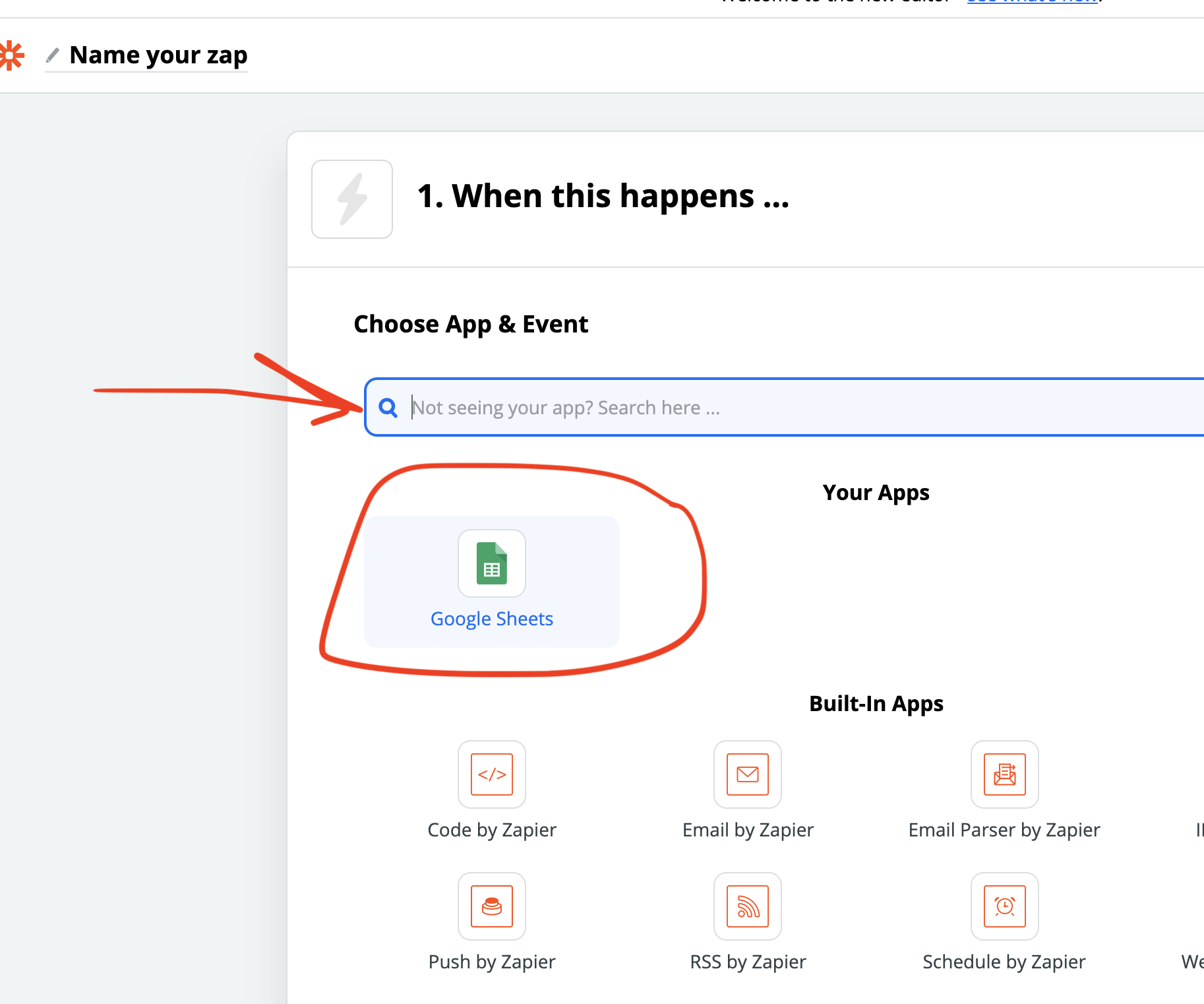This screenshot has height=1004, width=1204.
Task: Select the Email Parser by Zapier icon
Action: (x=1005, y=774)
